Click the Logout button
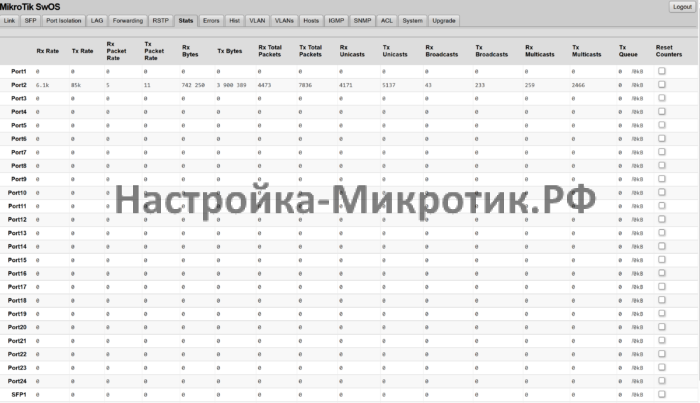The width and height of the screenshot is (700, 403). (x=682, y=7)
